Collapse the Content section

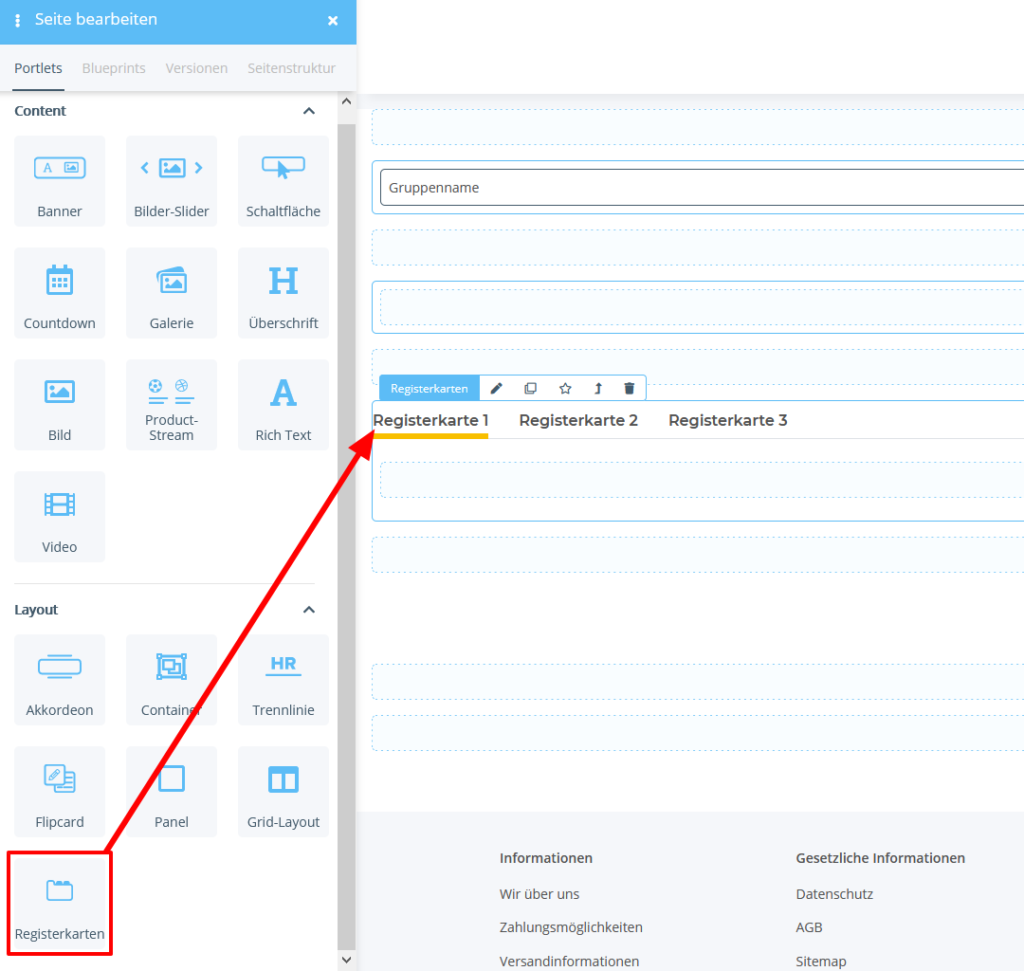[309, 111]
